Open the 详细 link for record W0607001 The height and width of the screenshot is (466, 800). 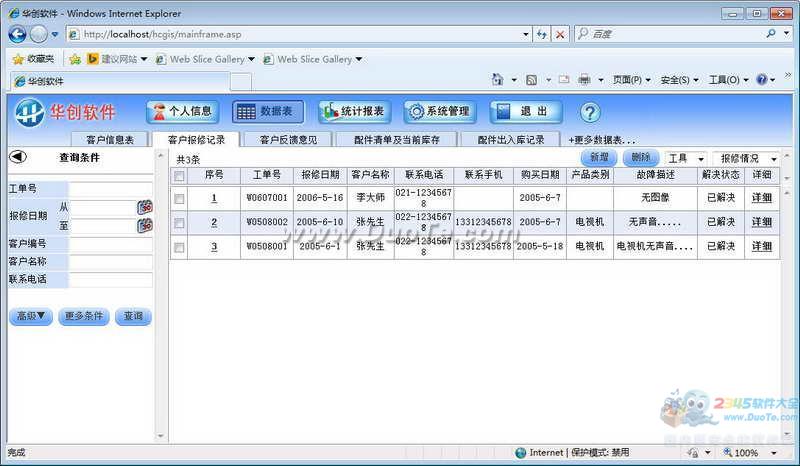pos(762,198)
